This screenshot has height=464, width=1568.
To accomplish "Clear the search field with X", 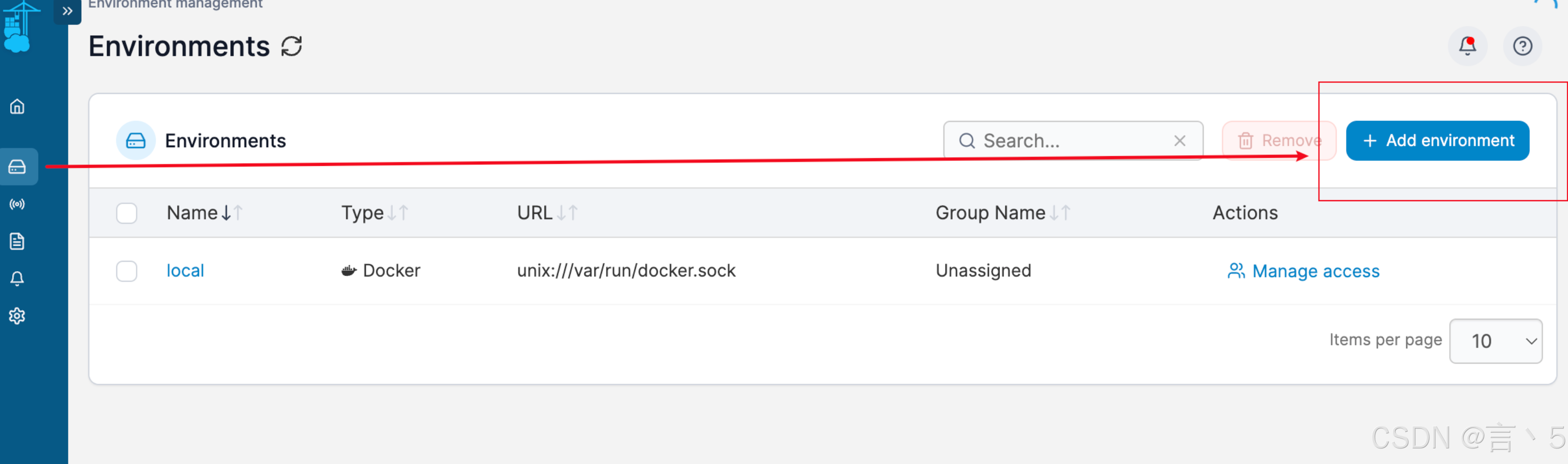I will (1179, 140).
